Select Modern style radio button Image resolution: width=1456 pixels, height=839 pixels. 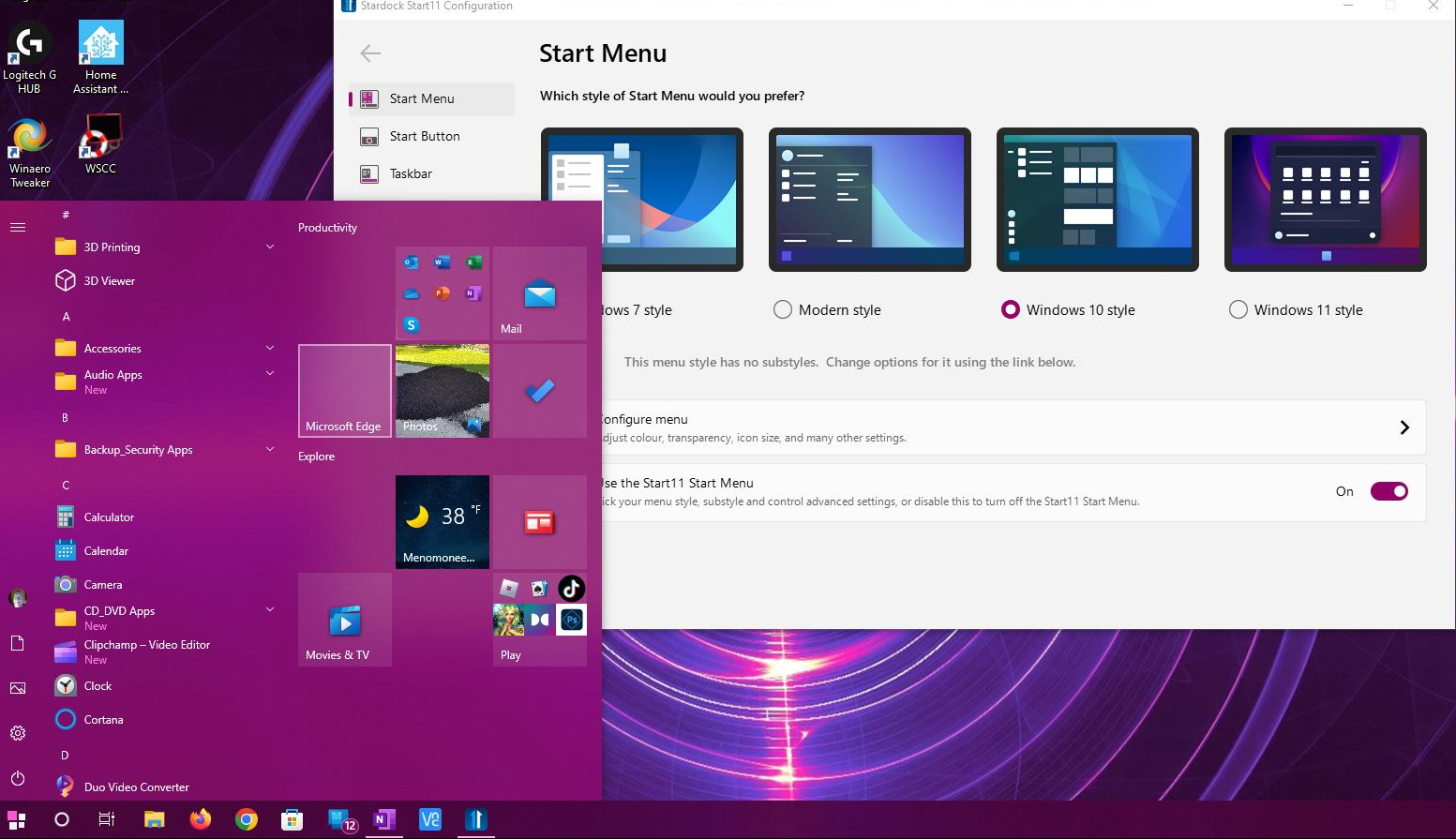pos(783,309)
